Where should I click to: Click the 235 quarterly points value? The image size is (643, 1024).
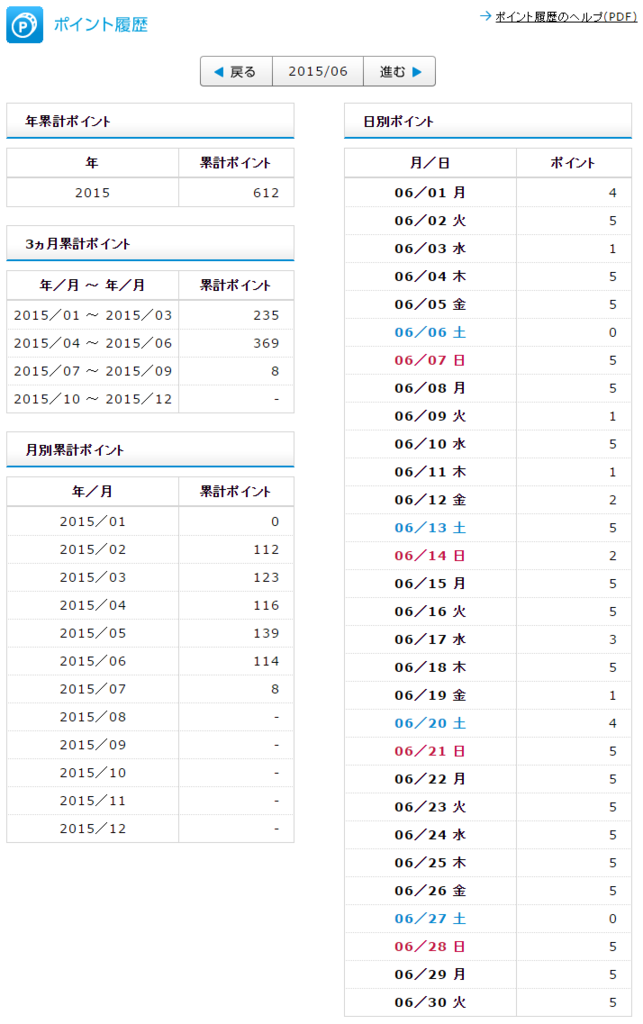point(266,315)
